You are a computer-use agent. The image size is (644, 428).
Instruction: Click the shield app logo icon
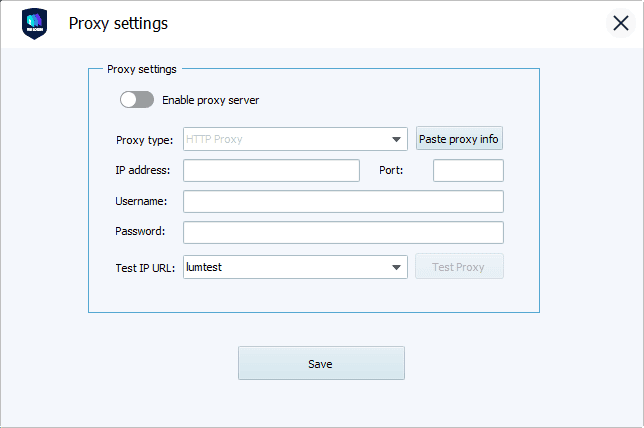[34, 23]
